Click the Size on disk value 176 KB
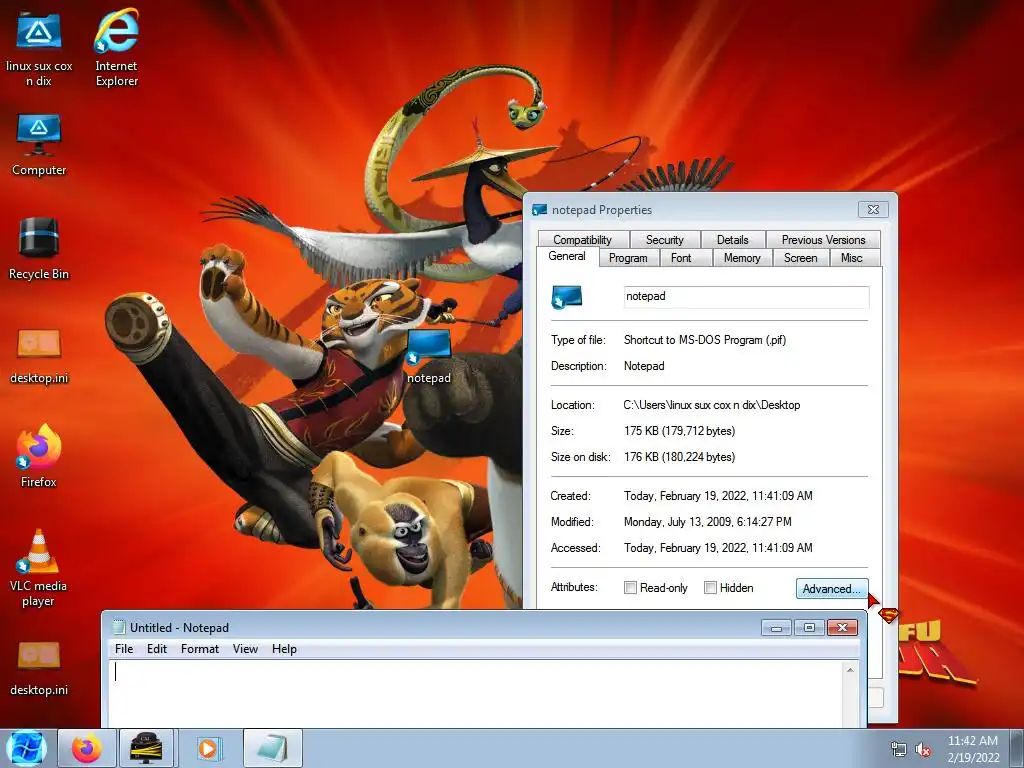This screenshot has width=1024, height=768. coord(679,457)
